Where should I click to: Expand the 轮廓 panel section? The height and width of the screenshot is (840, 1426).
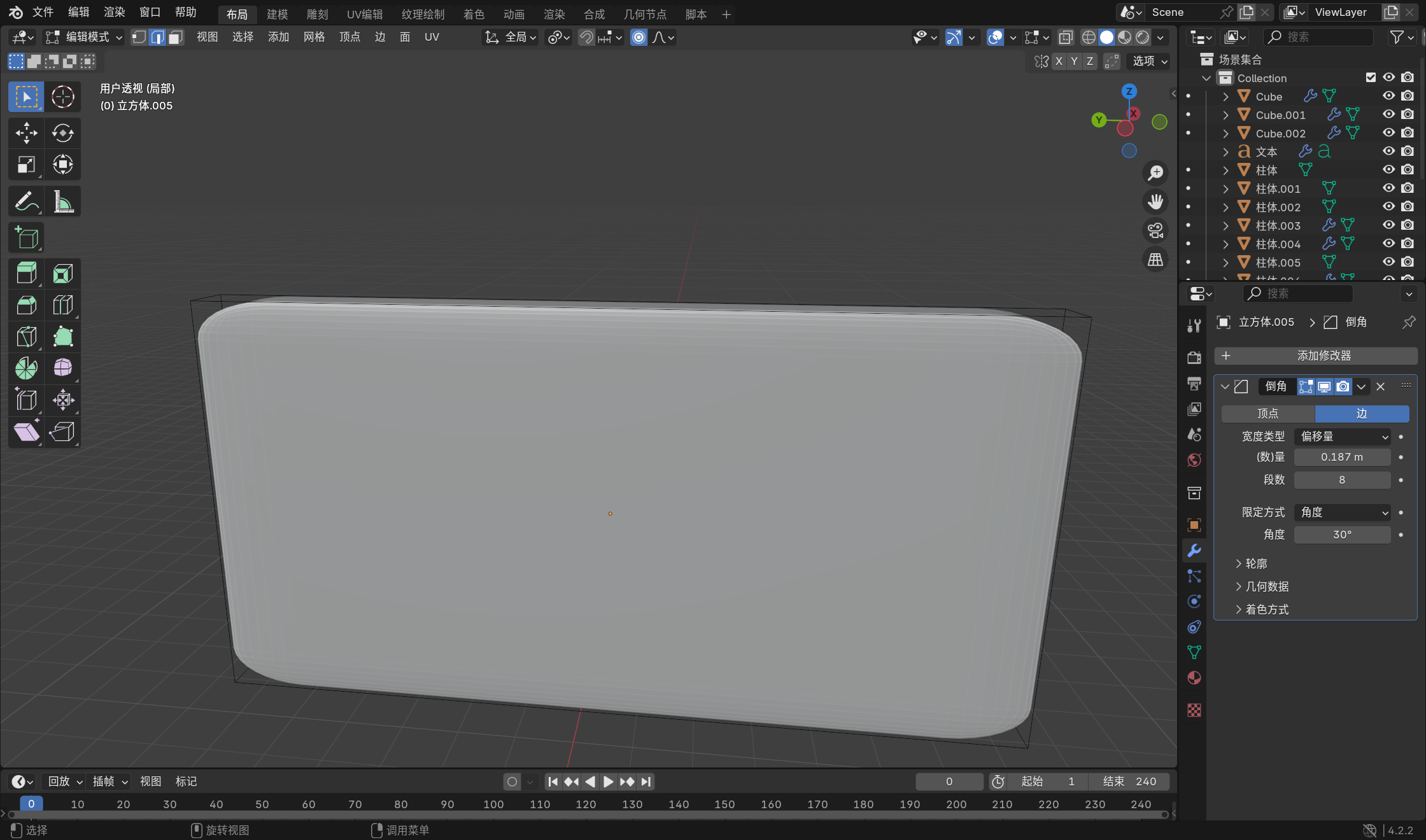[x=1255, y=564]
